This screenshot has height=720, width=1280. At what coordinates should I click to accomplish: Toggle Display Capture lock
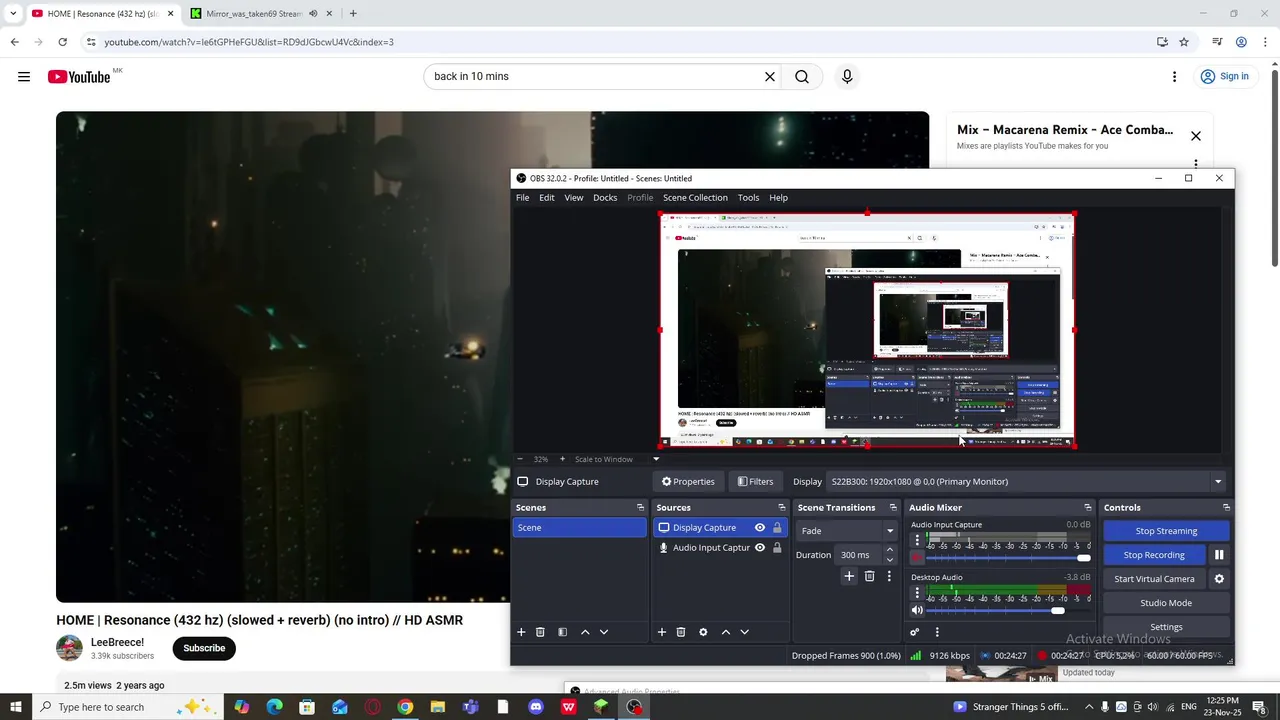(x=777, y=528)
